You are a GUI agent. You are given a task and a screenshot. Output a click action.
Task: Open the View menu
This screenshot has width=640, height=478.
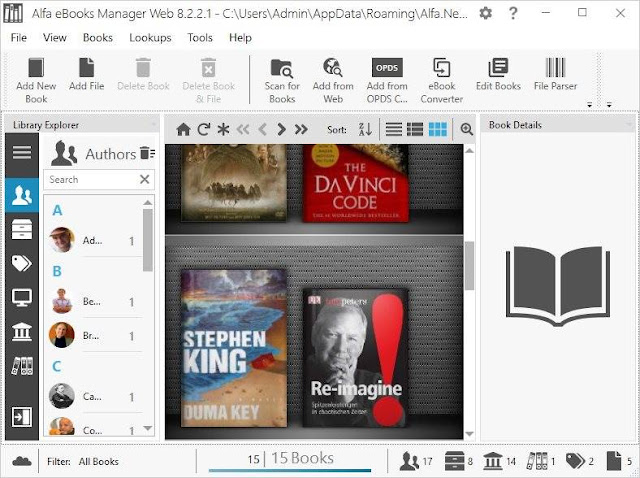pos(55,38)
